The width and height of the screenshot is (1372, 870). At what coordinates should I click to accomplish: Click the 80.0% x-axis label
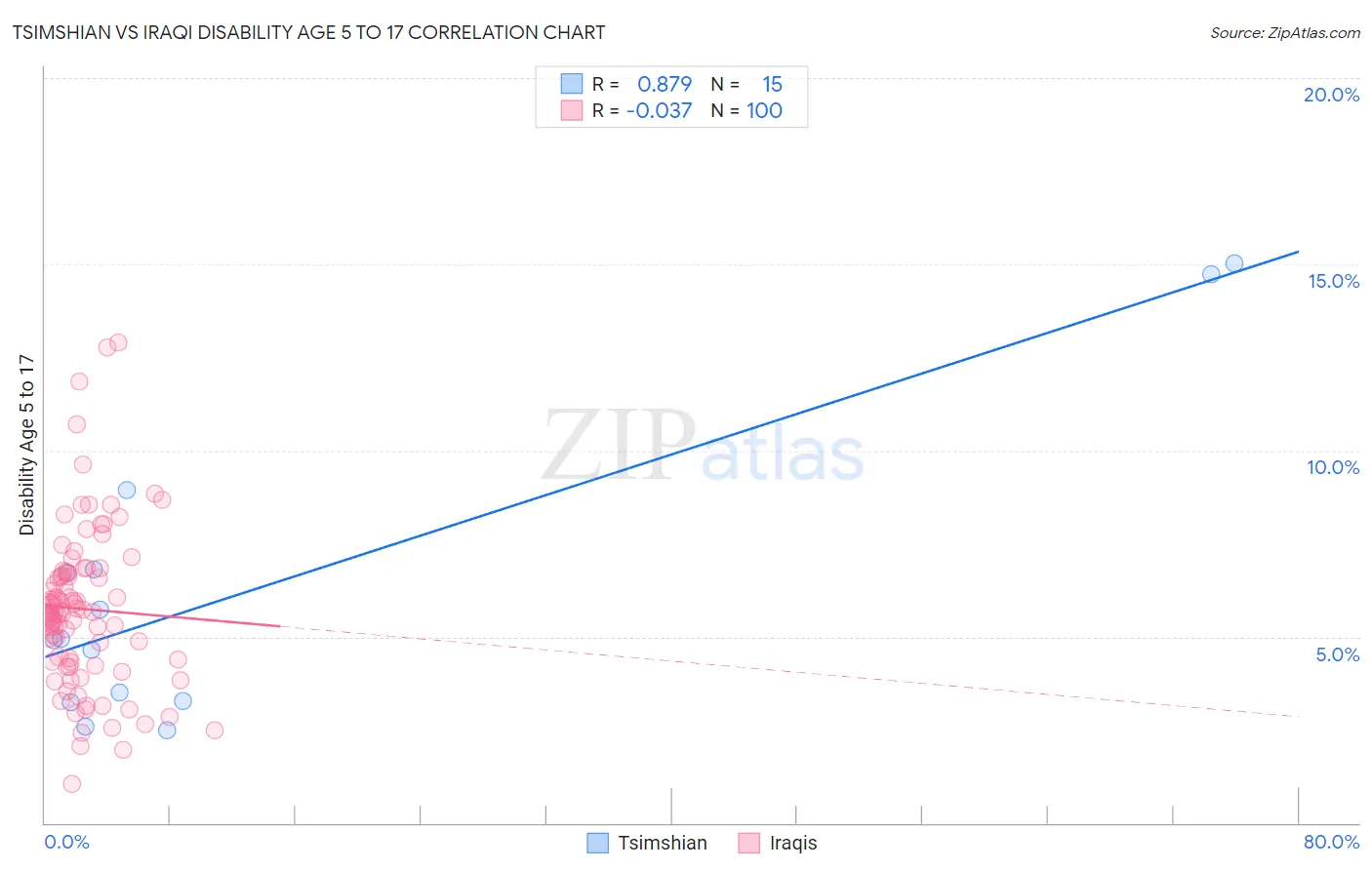[1331, 842]
